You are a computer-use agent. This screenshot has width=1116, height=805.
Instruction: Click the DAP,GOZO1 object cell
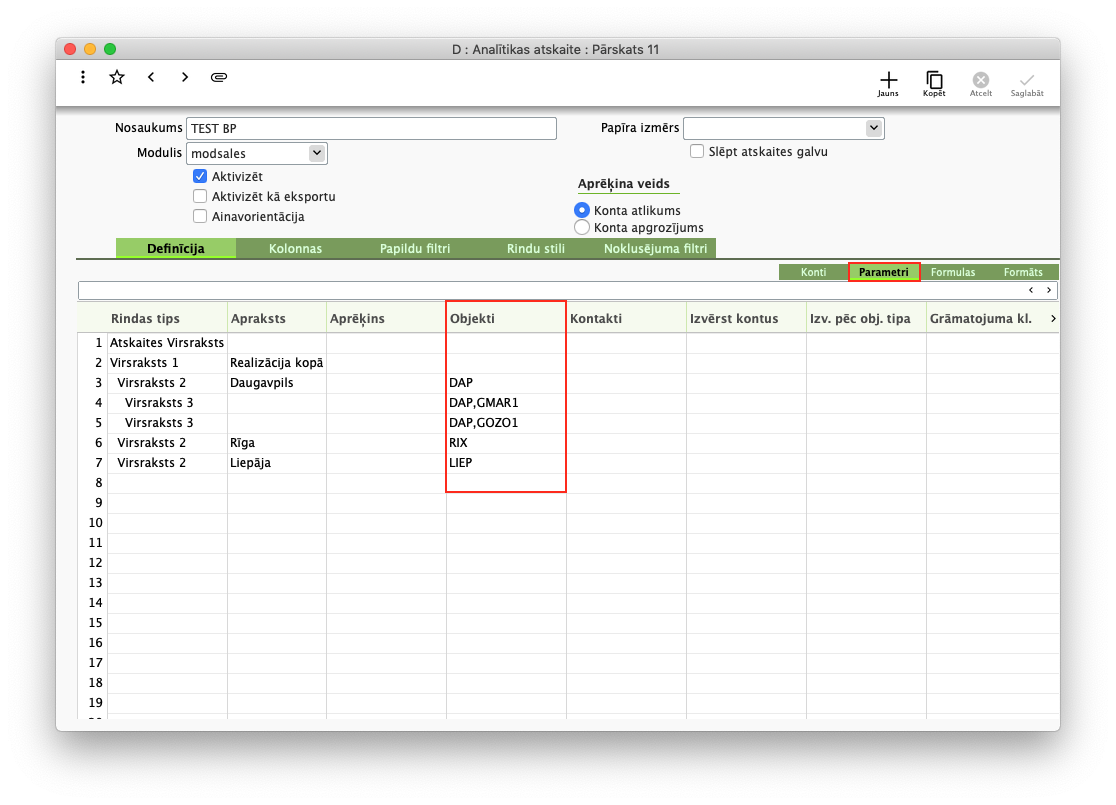coord(506,422)
